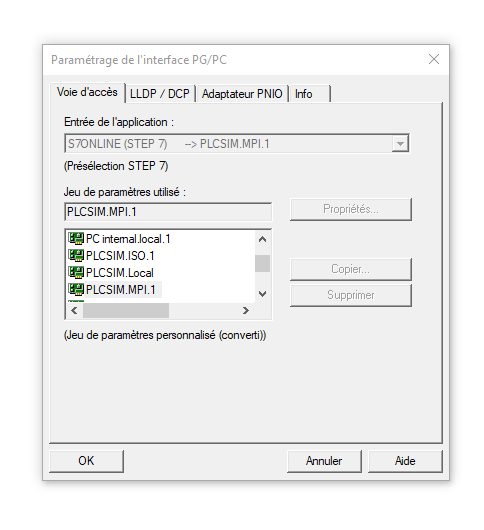Switch to the LLDP / DCP tab
The width and height of the screenshot is (484, 530).
click(160, 94)
